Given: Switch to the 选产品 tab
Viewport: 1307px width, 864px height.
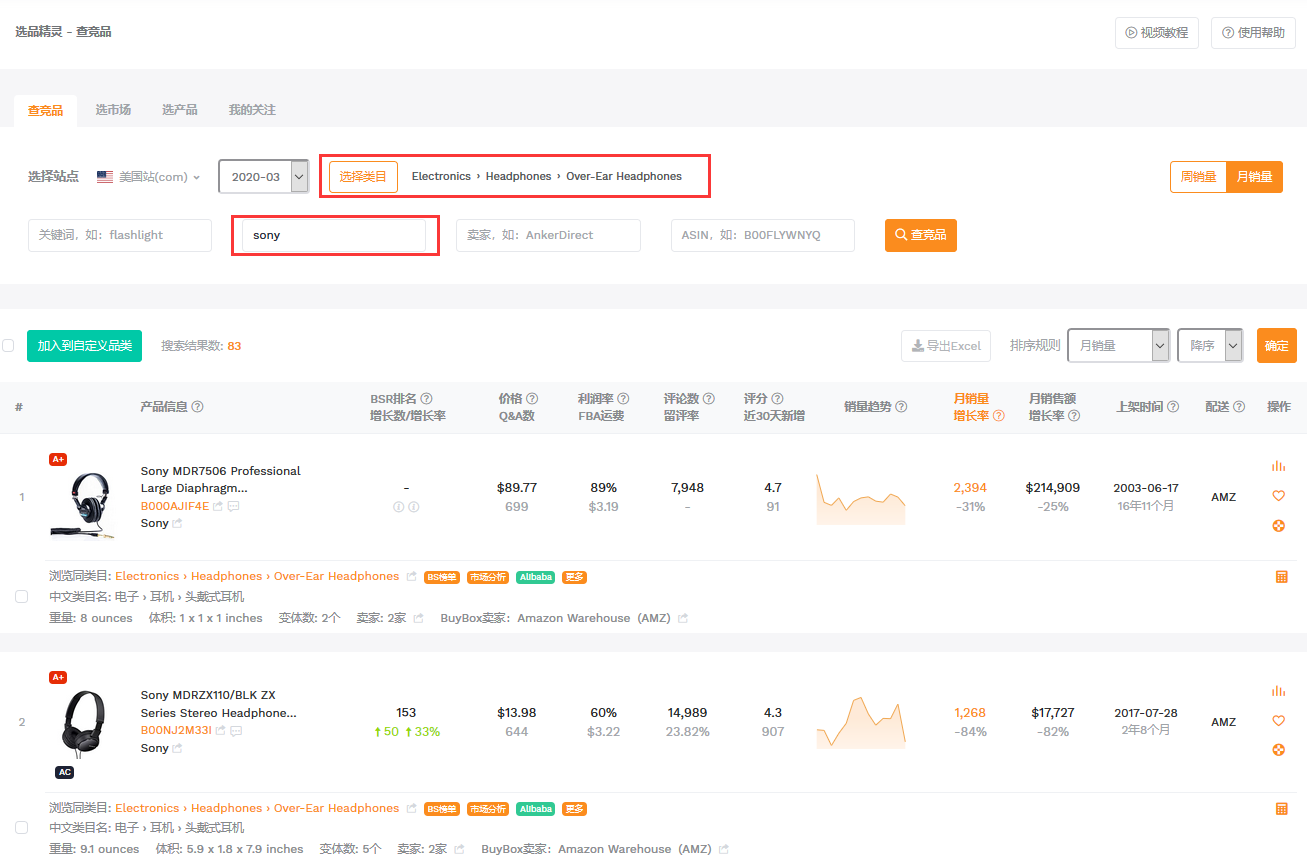Looking at the screenshot, I should 180,110.
